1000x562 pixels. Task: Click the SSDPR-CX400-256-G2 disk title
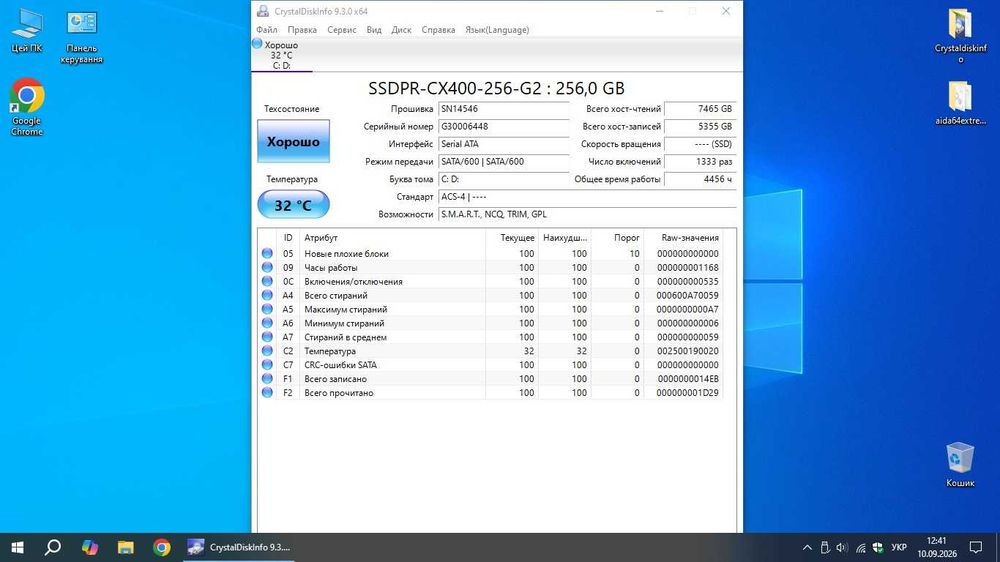point(496,88)
